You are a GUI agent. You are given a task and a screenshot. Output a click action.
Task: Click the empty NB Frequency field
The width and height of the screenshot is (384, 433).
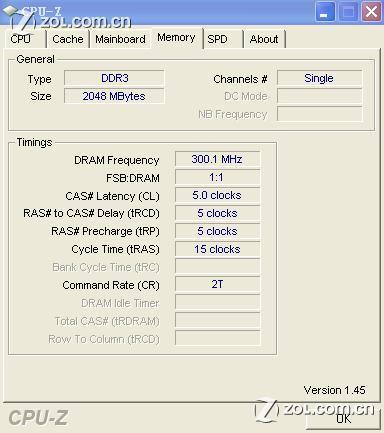tap(319, 114)
